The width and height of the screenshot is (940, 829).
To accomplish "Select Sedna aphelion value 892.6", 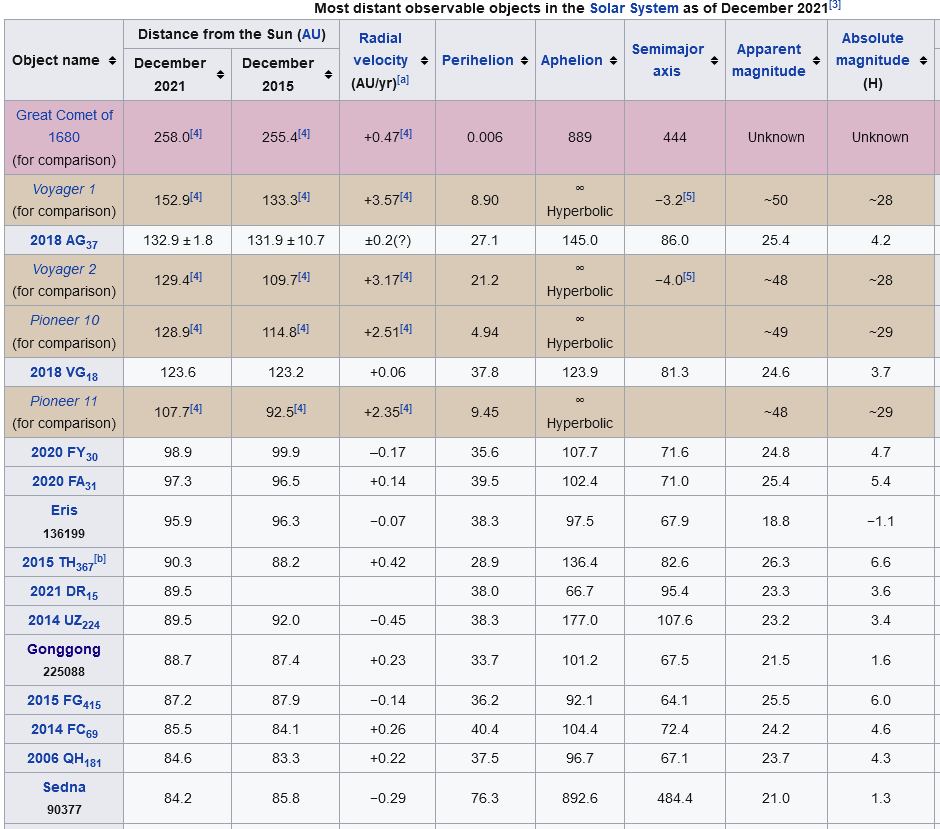I will (x=580, y=798).
